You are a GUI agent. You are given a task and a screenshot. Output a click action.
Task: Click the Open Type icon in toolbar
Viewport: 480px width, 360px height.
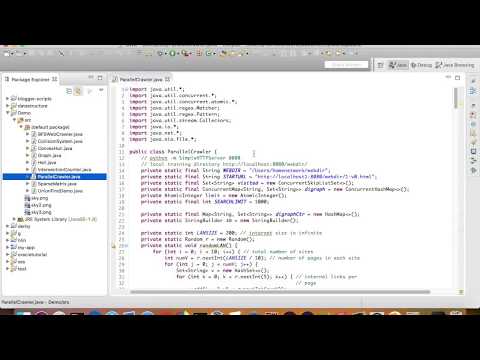point(223,53)
